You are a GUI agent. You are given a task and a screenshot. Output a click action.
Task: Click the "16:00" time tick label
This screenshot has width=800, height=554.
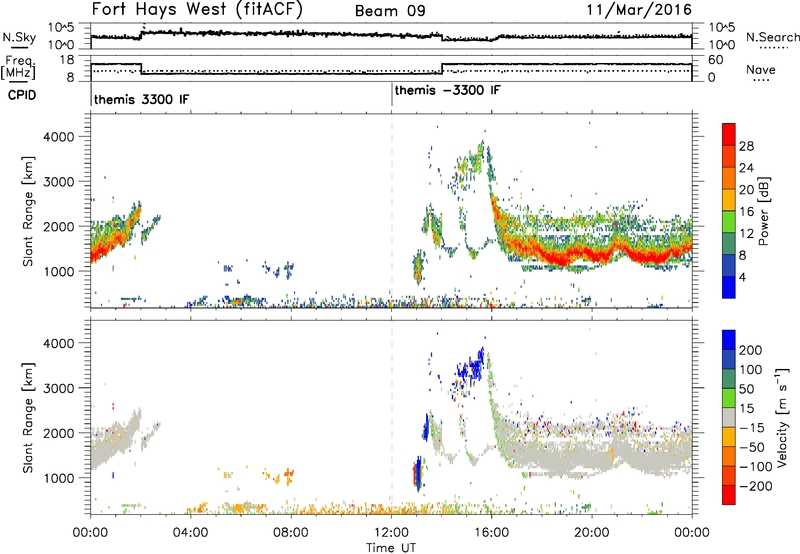tap(491, 533)
